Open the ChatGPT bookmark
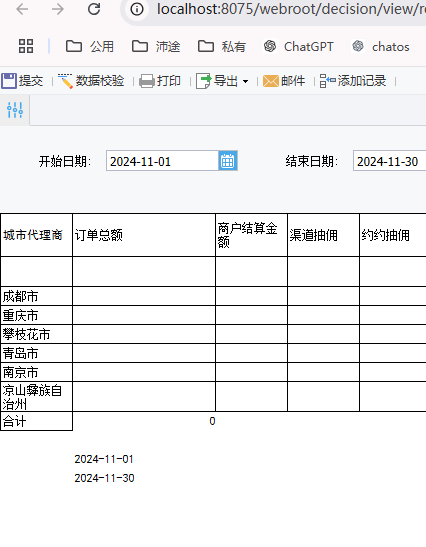This screenshot has width=426, height=547. pos(299,46)
